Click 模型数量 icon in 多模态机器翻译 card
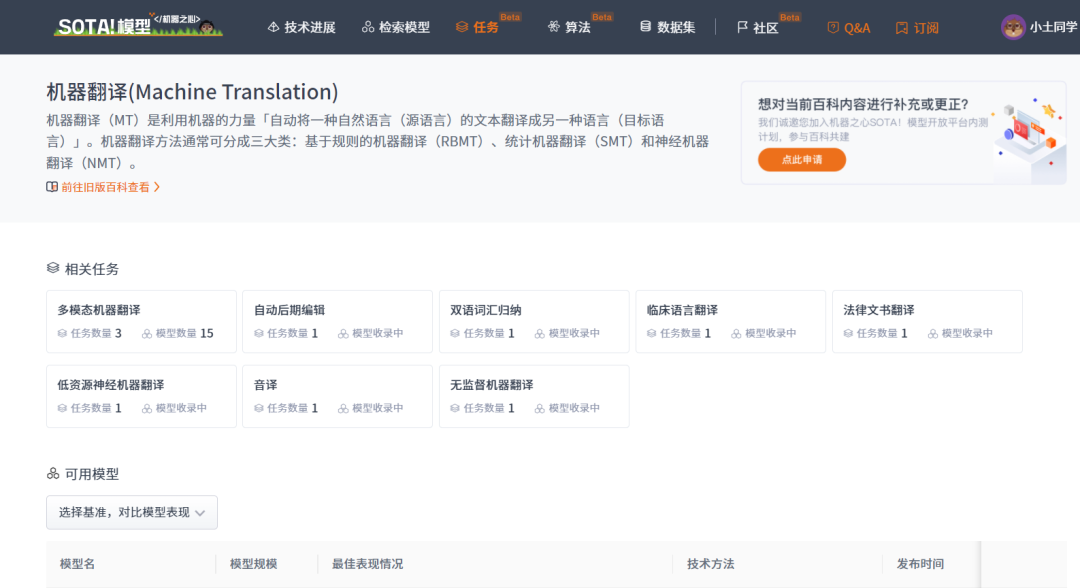Screen dimensions: 1080x588 tap(147, 333)
